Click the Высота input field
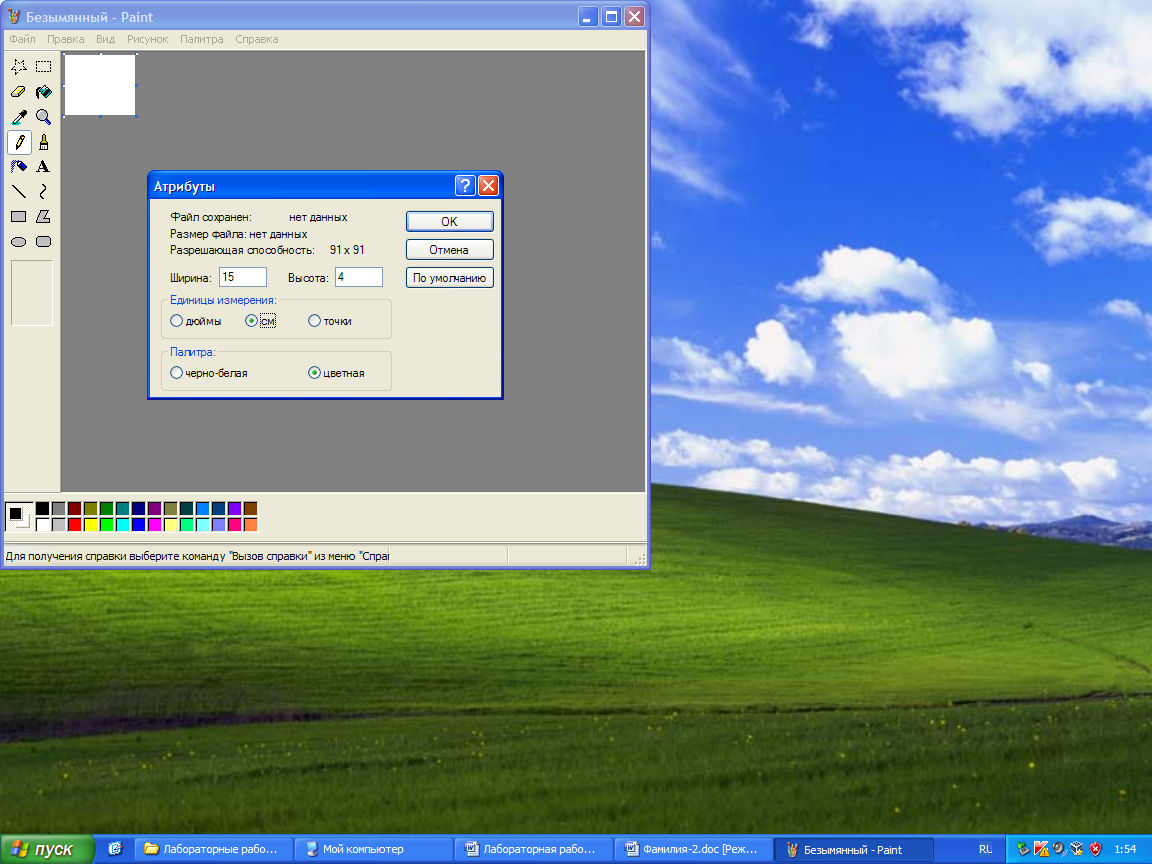The width and height of the screenshot is (1152, 864). (359, 277)
